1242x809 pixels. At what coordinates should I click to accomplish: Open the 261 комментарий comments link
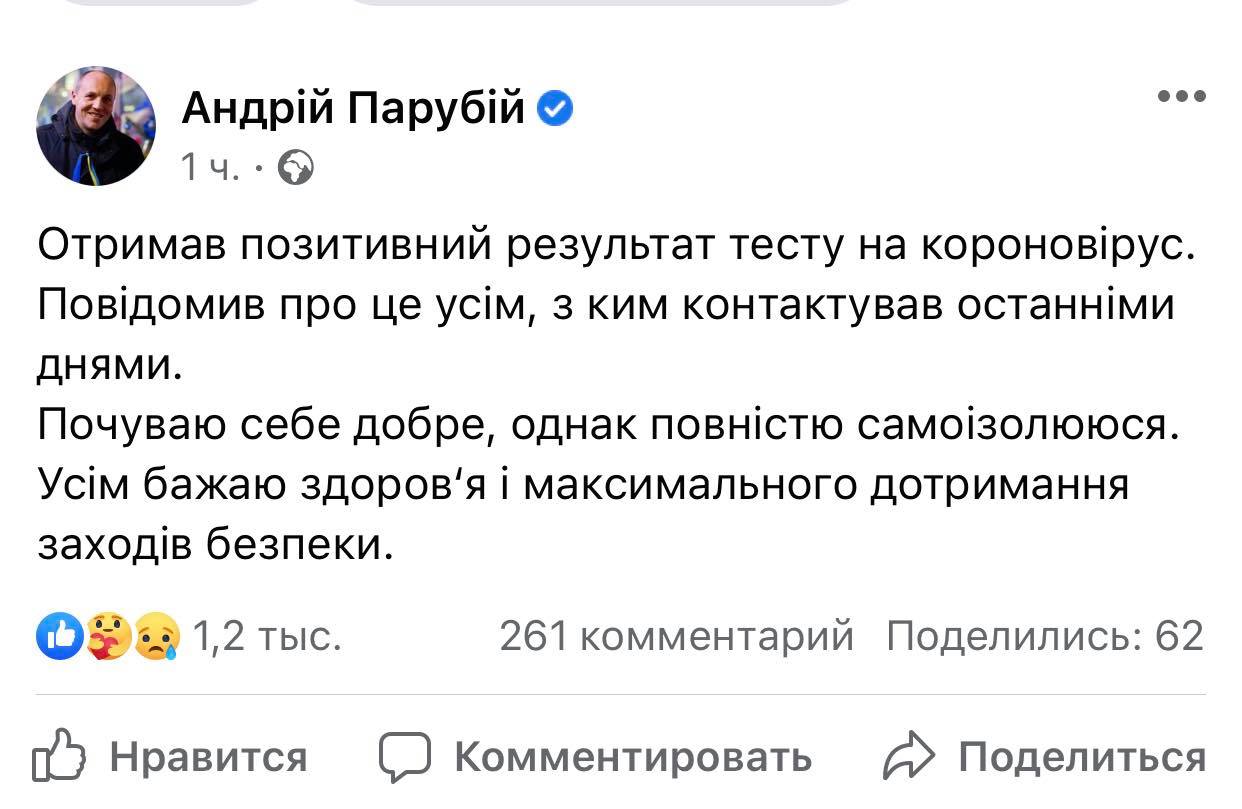click(676, 636)
